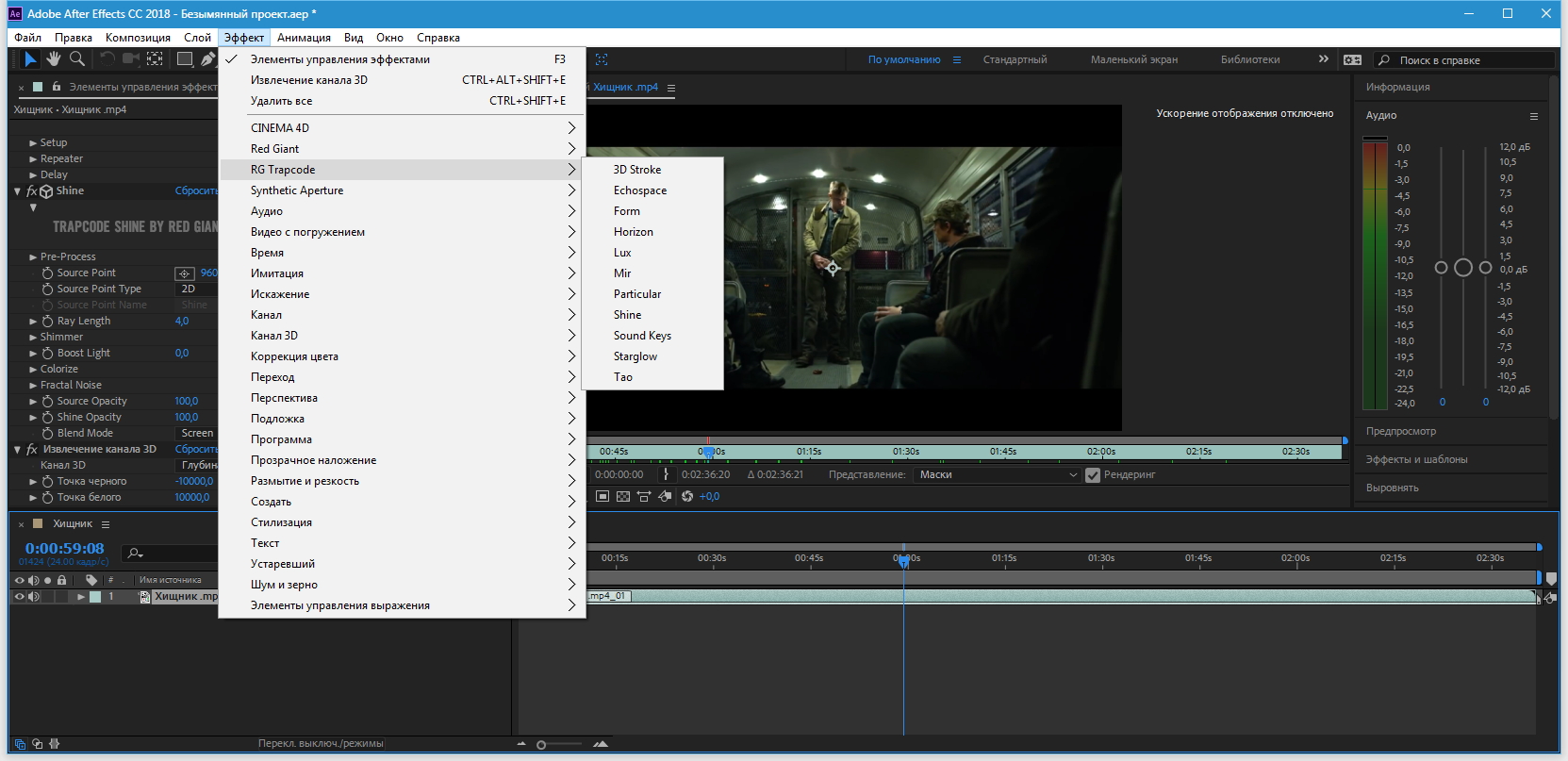Open Хищник composition panel menu
The width and height of the screenshot is (1568, 761).
pyautogui.click(x=106, y=524)
